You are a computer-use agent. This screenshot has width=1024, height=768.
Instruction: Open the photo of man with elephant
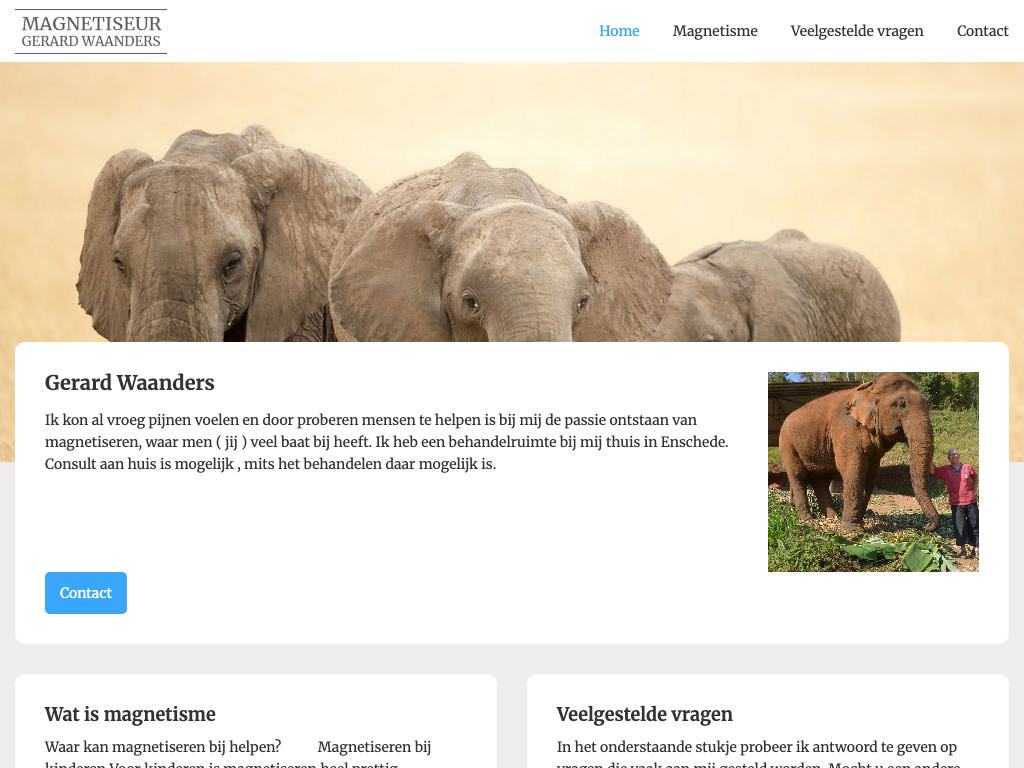pyautogui.click(x=873, y=472)
